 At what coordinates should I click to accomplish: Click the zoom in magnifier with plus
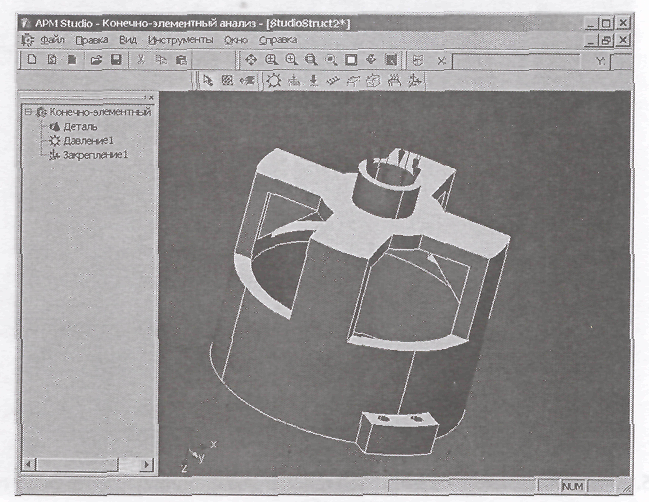click(291, 60)
